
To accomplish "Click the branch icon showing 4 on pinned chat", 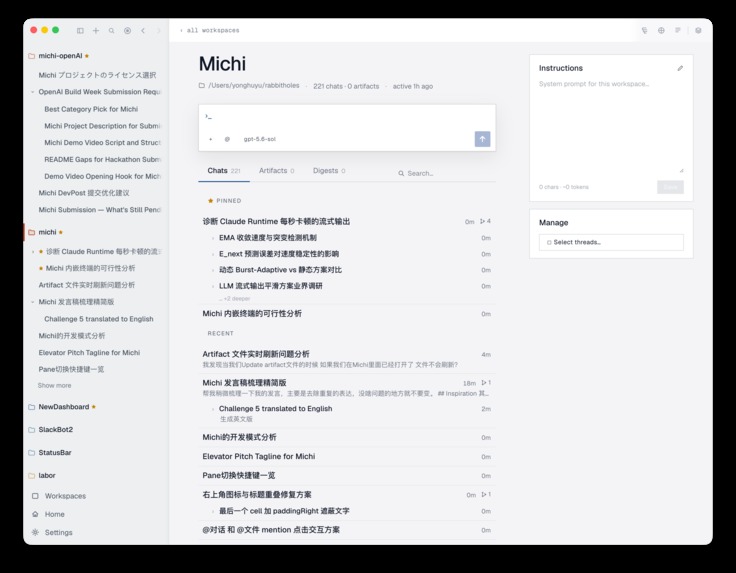I will click(485, 221).
